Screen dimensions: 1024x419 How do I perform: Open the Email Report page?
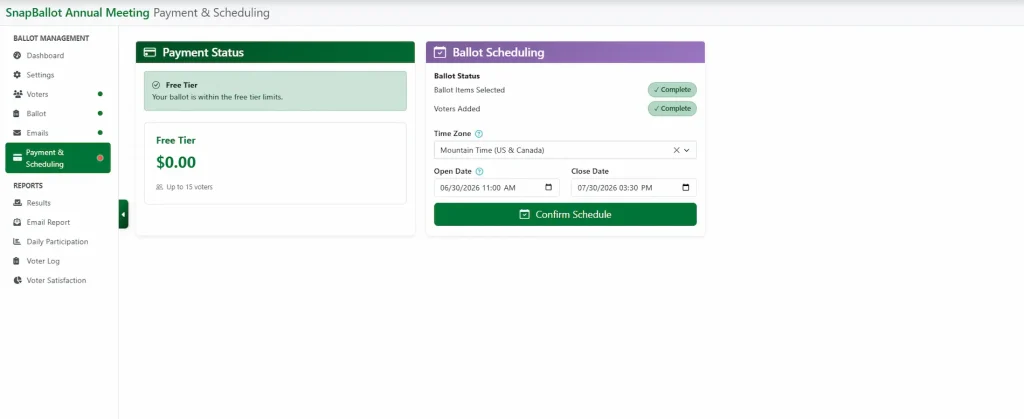pyautogui.click(x=58, y=223)
